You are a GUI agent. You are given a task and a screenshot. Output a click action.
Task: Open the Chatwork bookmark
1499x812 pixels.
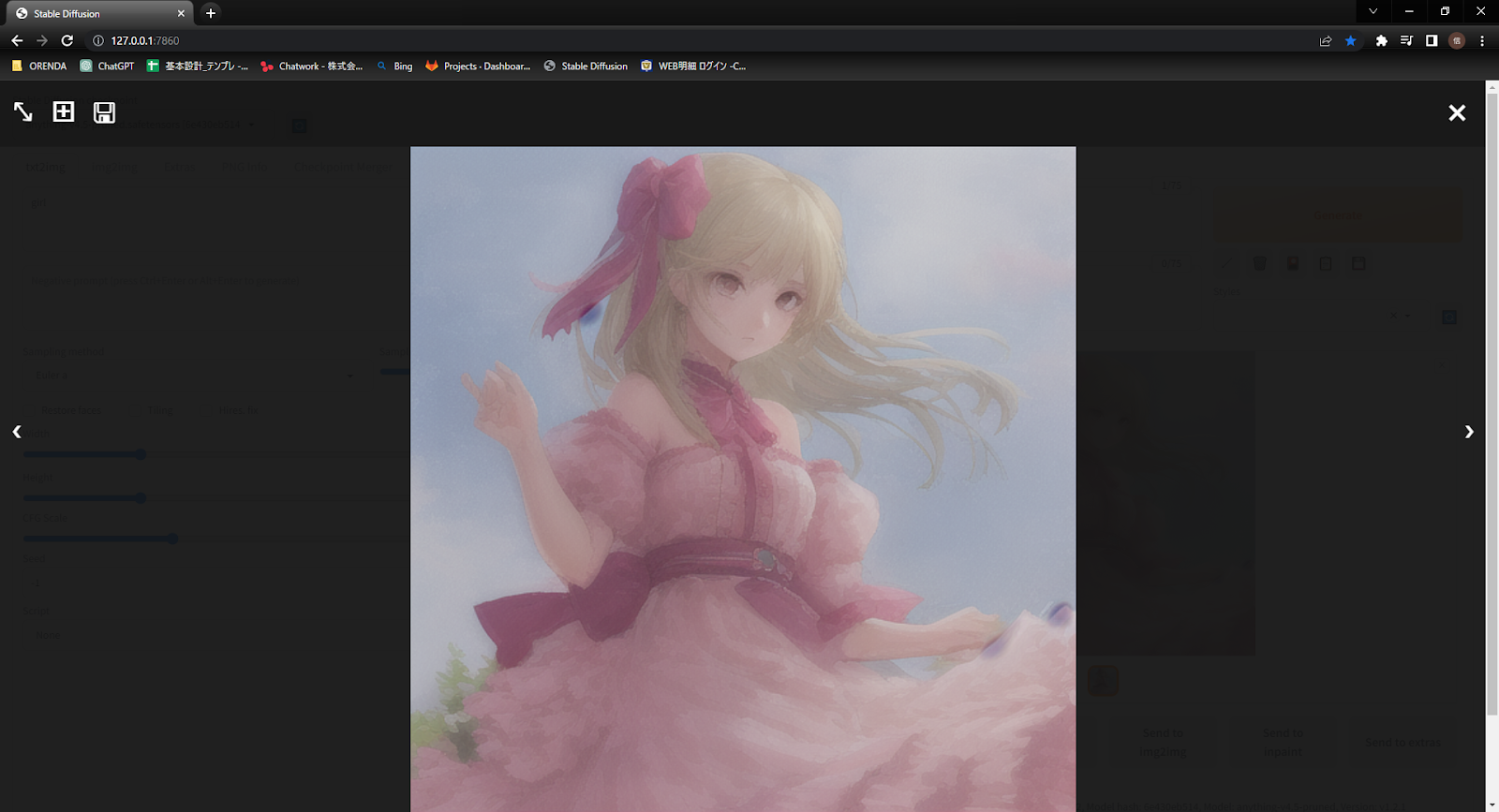pyautogui.click(x=312, y=66)
